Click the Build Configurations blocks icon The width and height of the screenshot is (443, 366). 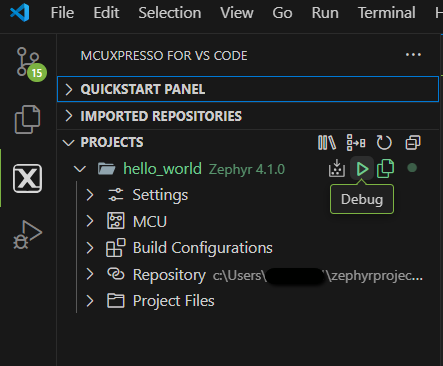(x=116, y=248)
